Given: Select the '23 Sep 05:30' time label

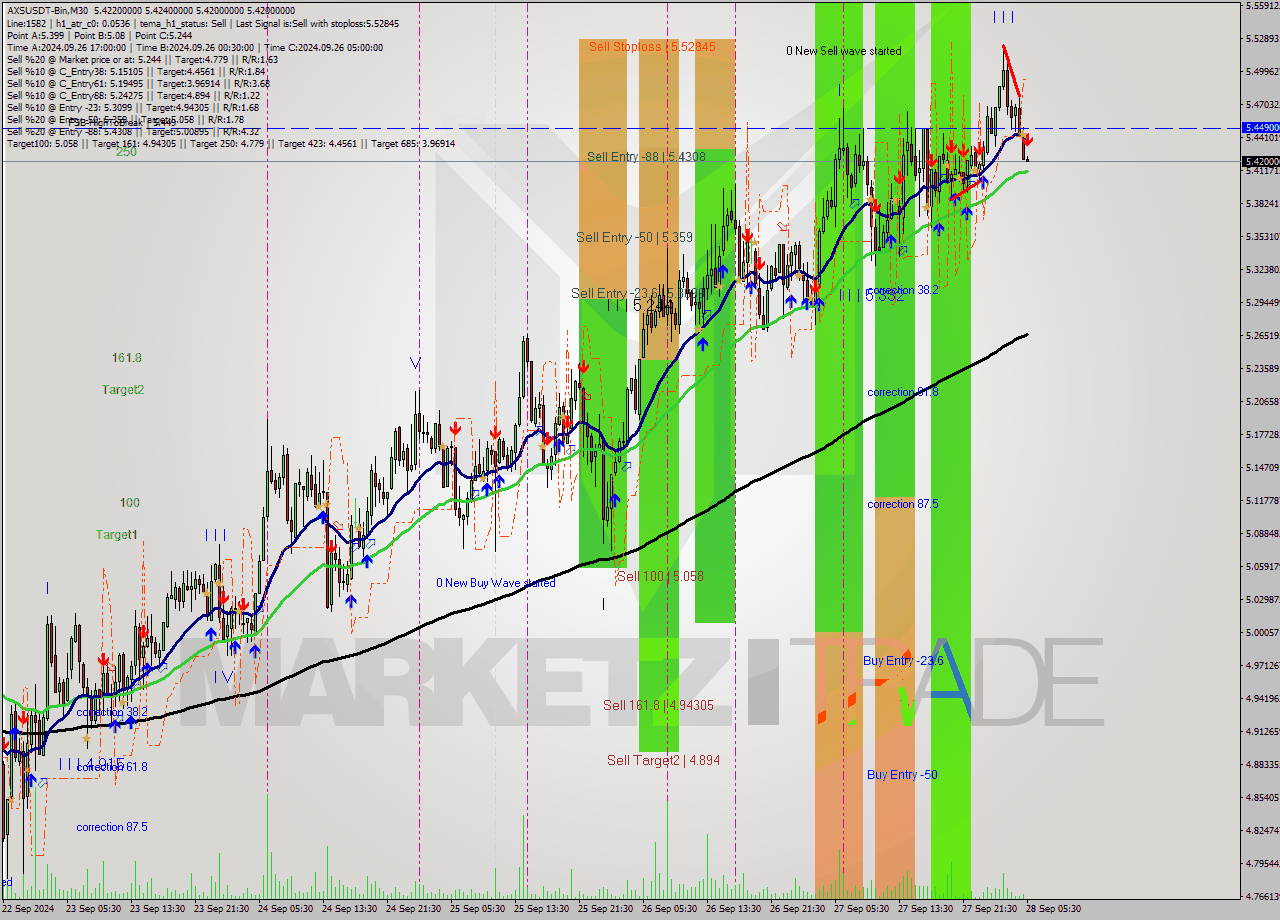Looking at the screenshot, I should 93,909.
